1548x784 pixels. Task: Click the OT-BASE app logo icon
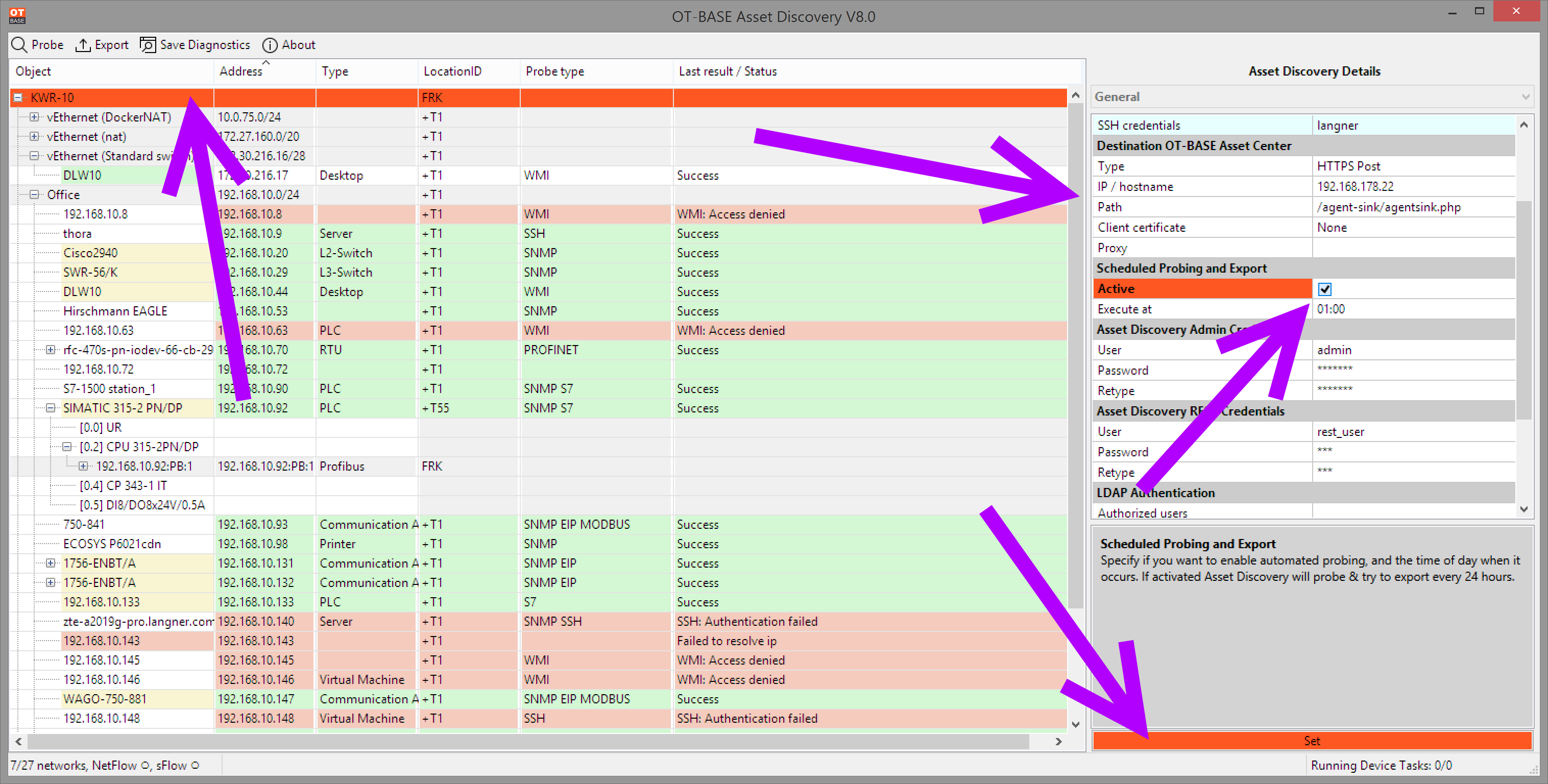coord(17,16)
